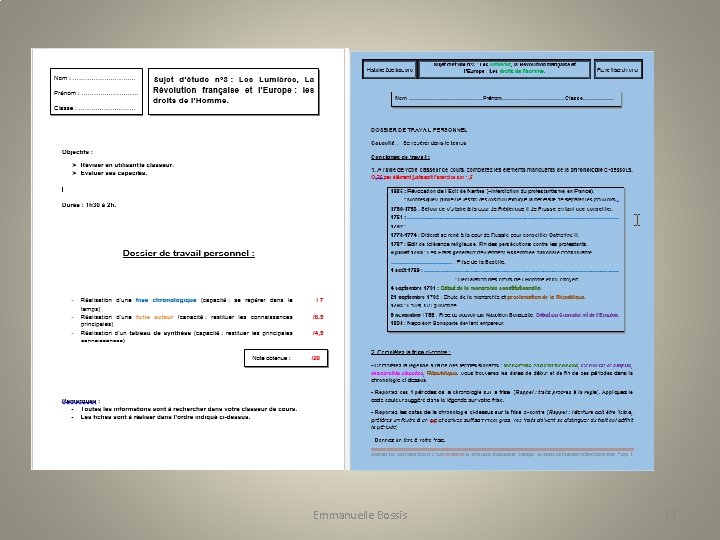
Task: Click the red '/8.5' score
Action: [x=318, y=317]
